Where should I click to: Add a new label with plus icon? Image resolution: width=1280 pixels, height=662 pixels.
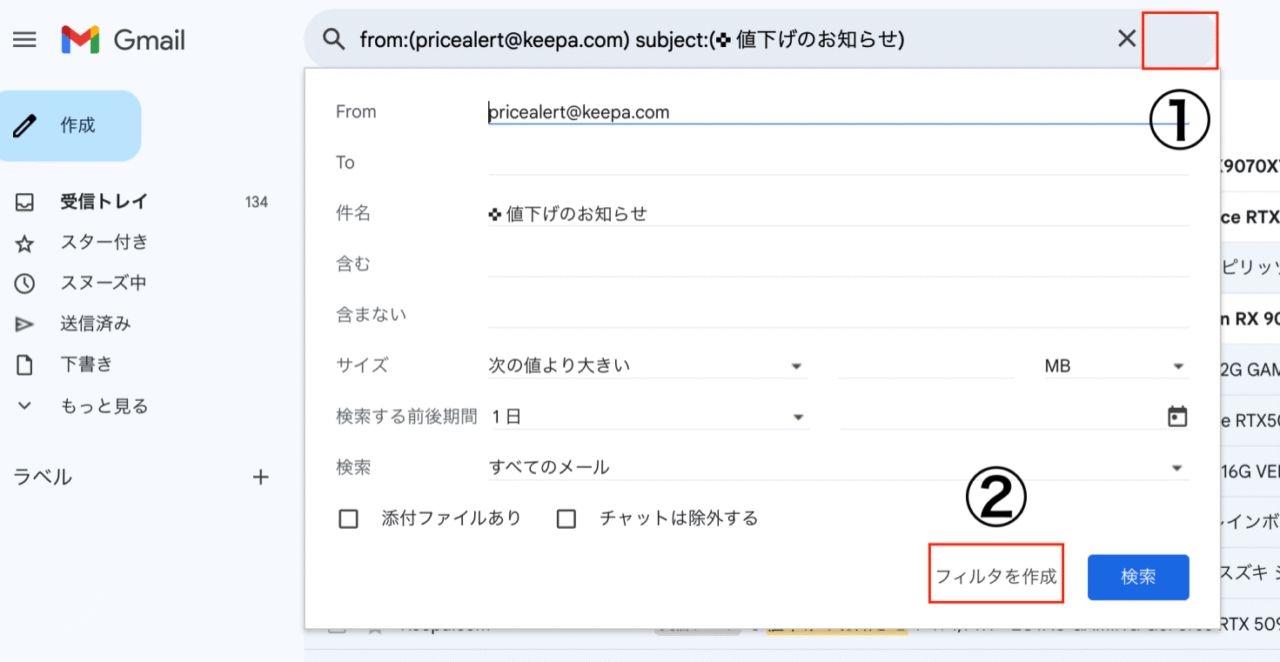click(261, 477)
